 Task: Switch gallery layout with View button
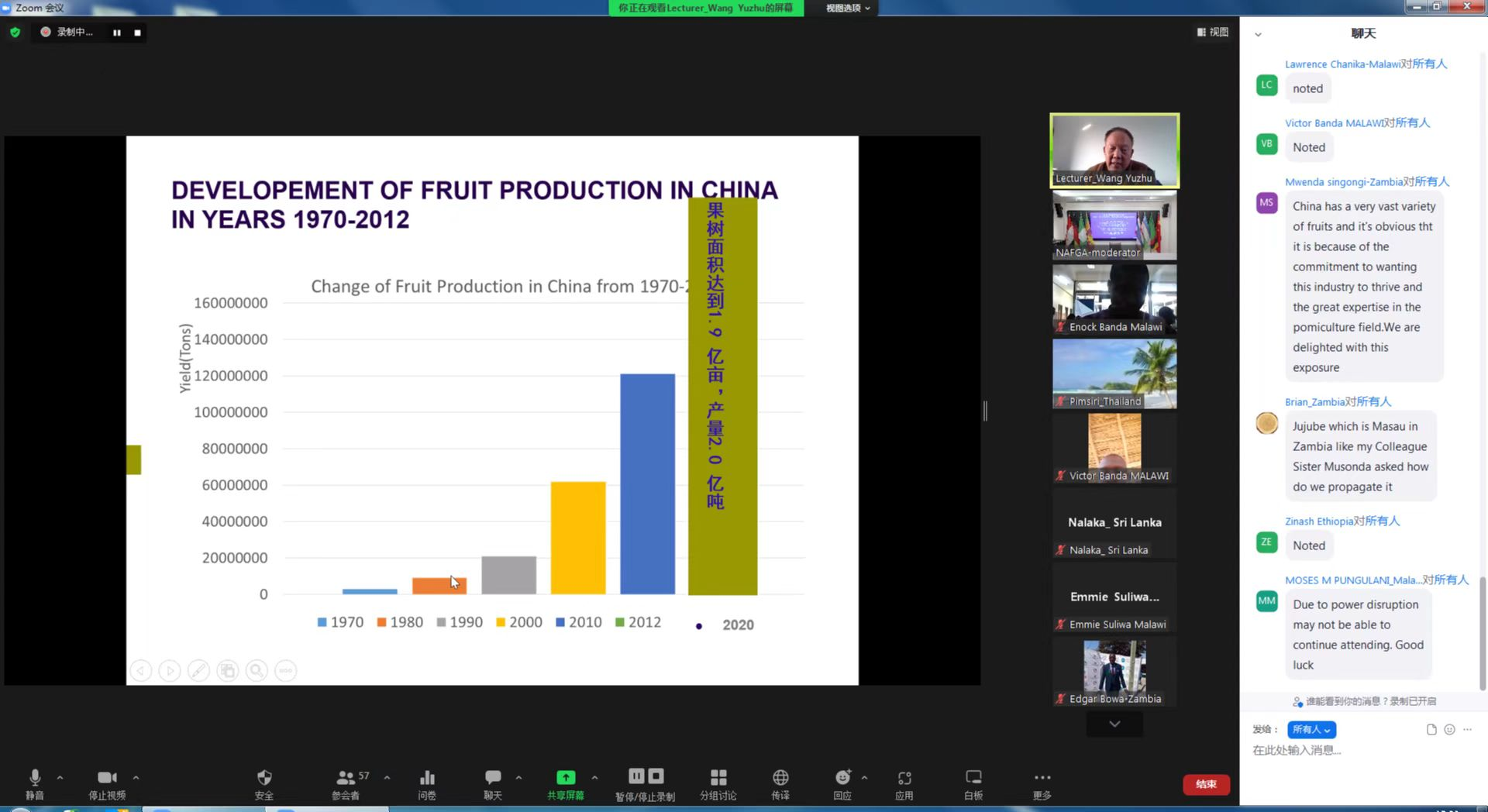[1213, 32]
